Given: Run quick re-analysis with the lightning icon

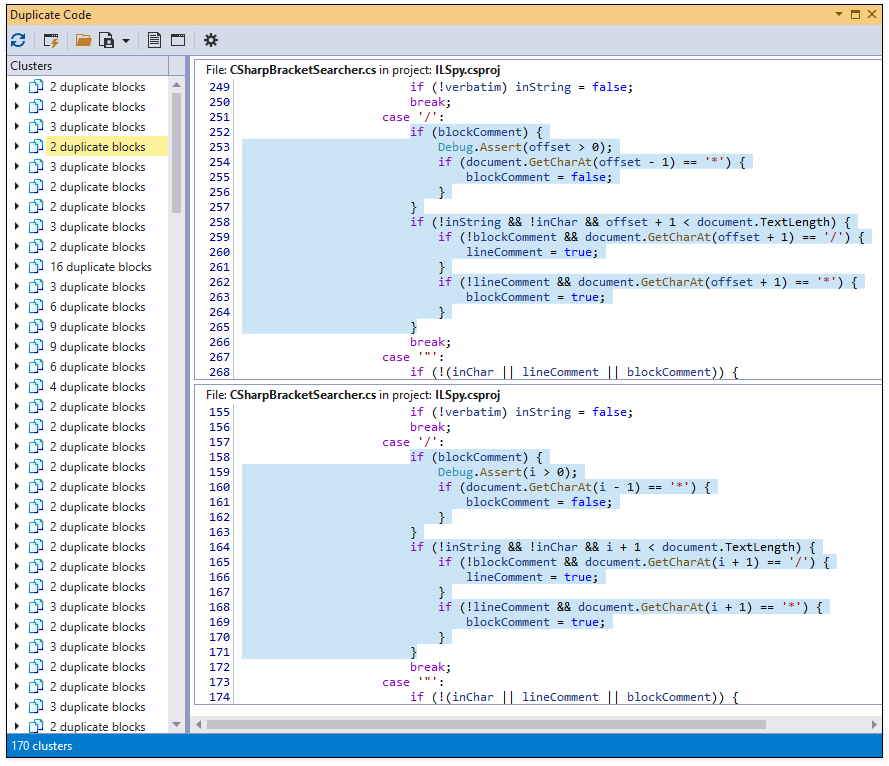Looking at the screenshot, I should point(52,40).
